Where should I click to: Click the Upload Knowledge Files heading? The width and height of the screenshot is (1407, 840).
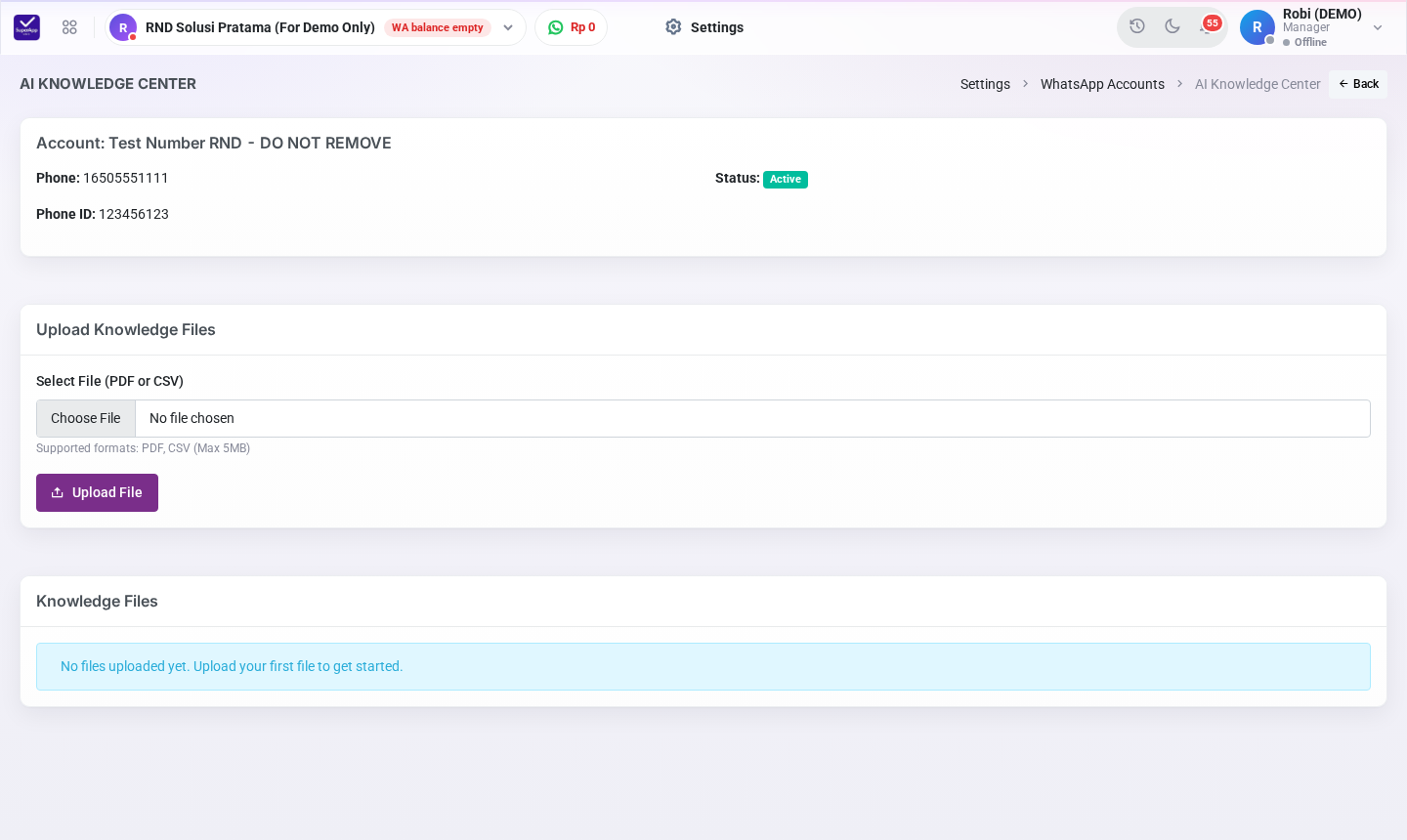click(126, 330)
